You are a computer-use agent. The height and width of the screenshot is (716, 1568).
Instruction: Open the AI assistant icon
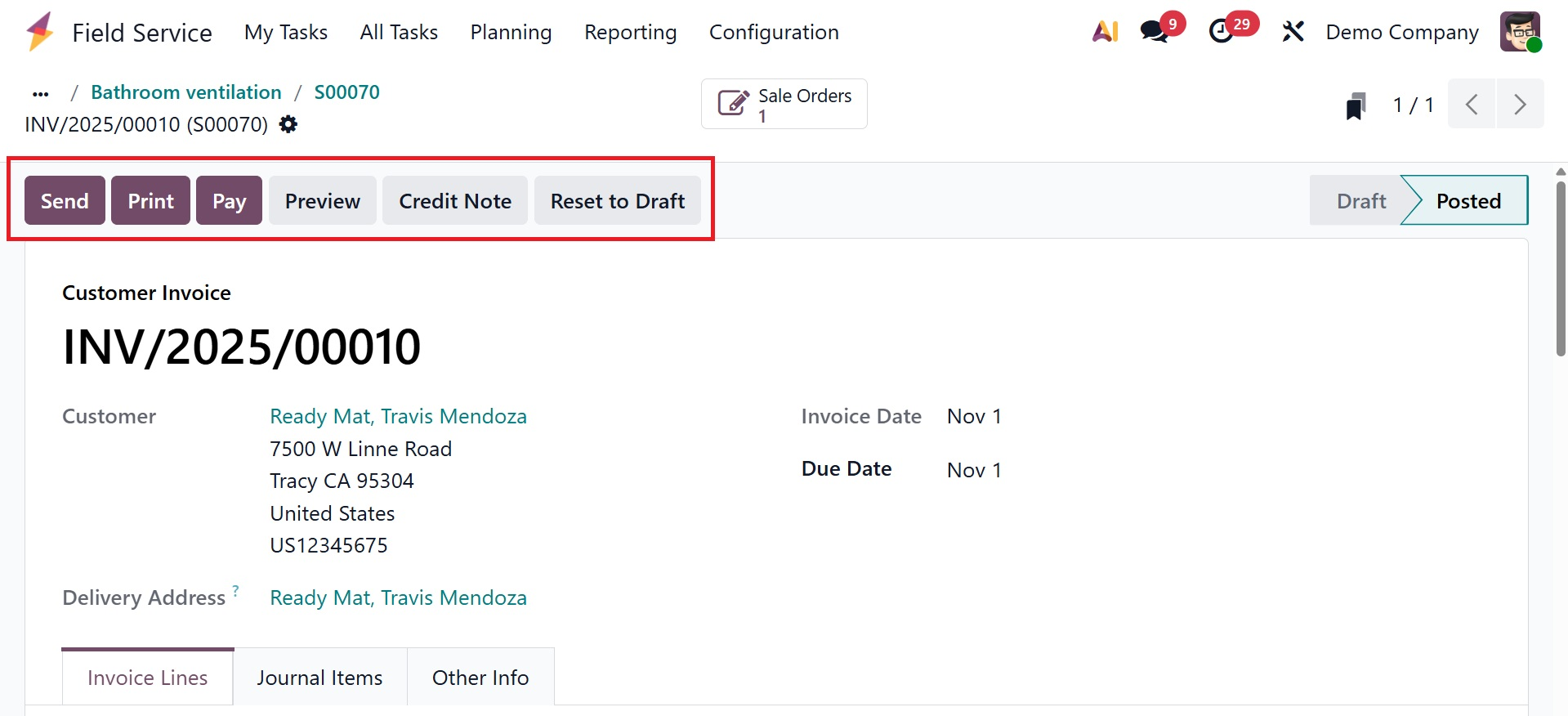click(1105, 32)
